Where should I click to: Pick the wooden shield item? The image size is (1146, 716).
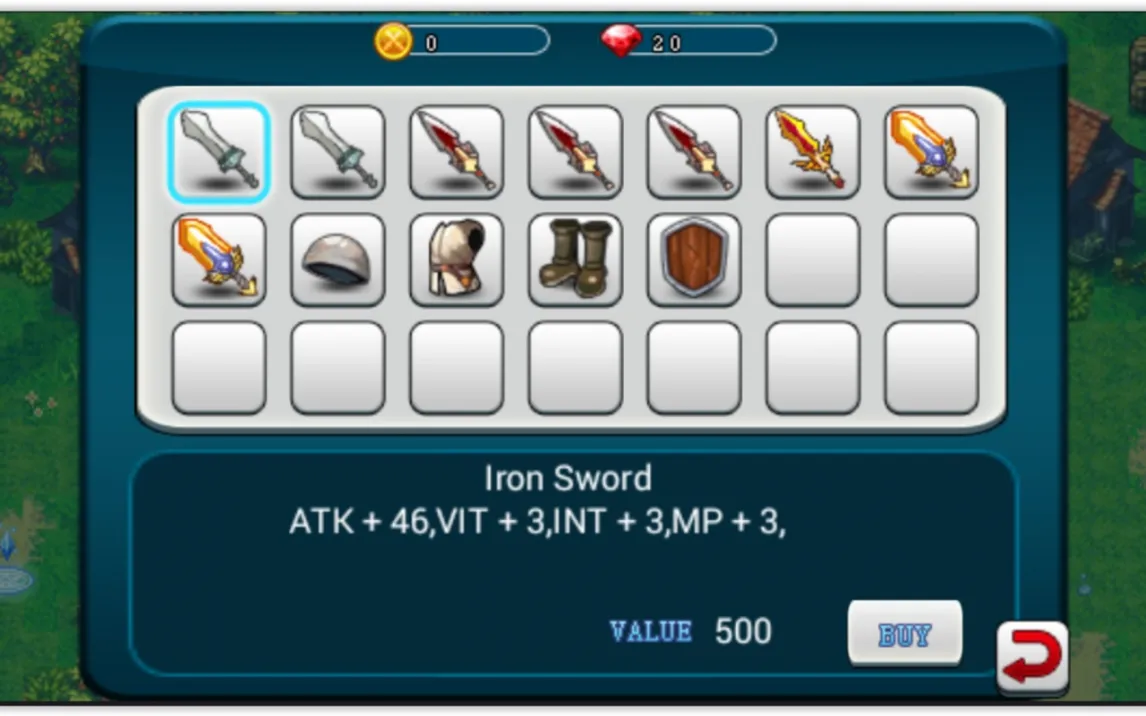(x=694, y=259)
